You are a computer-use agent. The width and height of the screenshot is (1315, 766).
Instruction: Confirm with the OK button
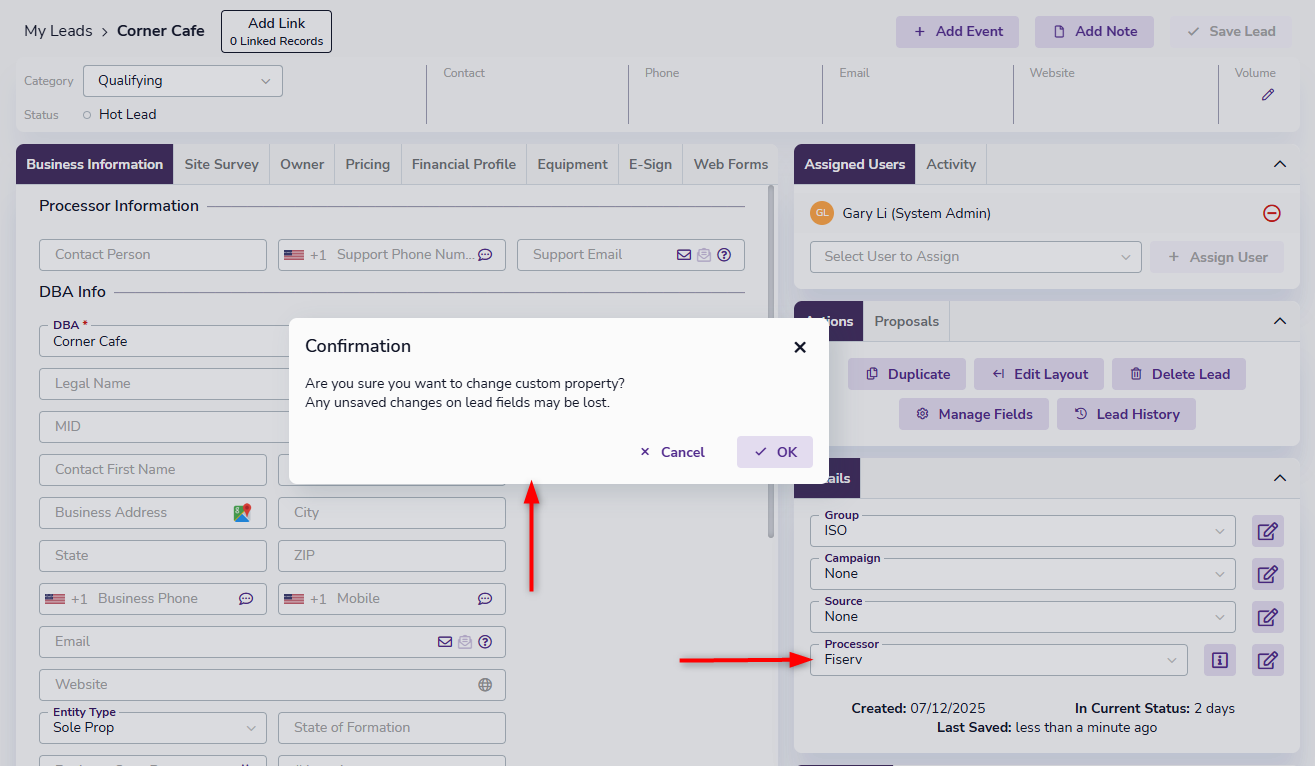click(x=775, y=452)
